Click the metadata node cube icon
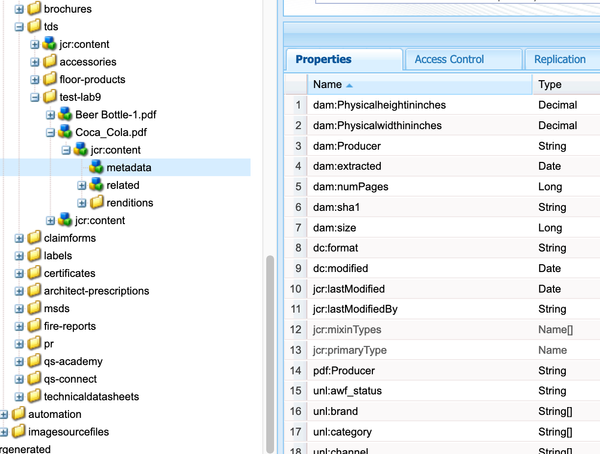This screenshot has height=454, width=600. pyautogui.click(x=97, y=167)
